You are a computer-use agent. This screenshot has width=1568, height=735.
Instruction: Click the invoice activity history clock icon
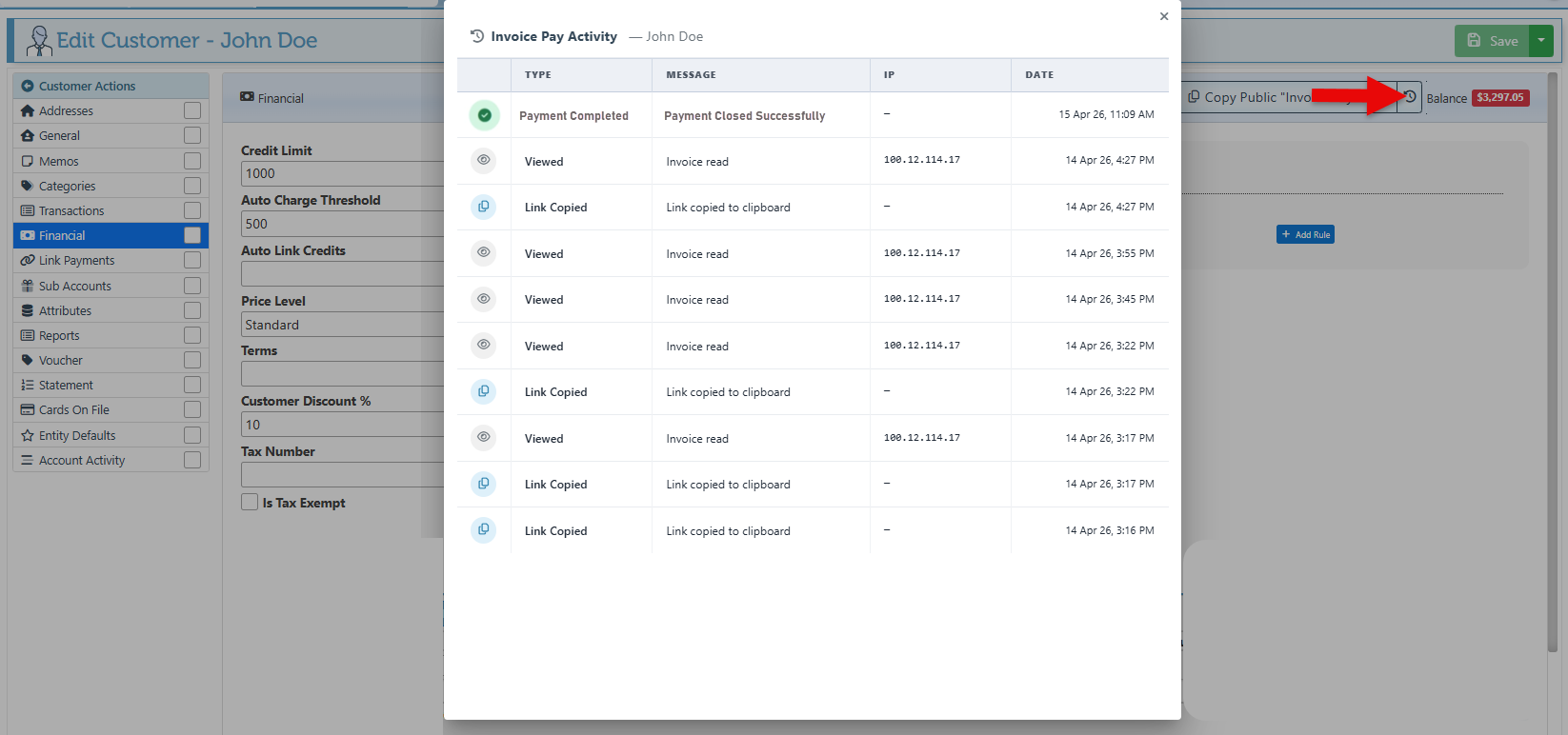coord(1410,97)
